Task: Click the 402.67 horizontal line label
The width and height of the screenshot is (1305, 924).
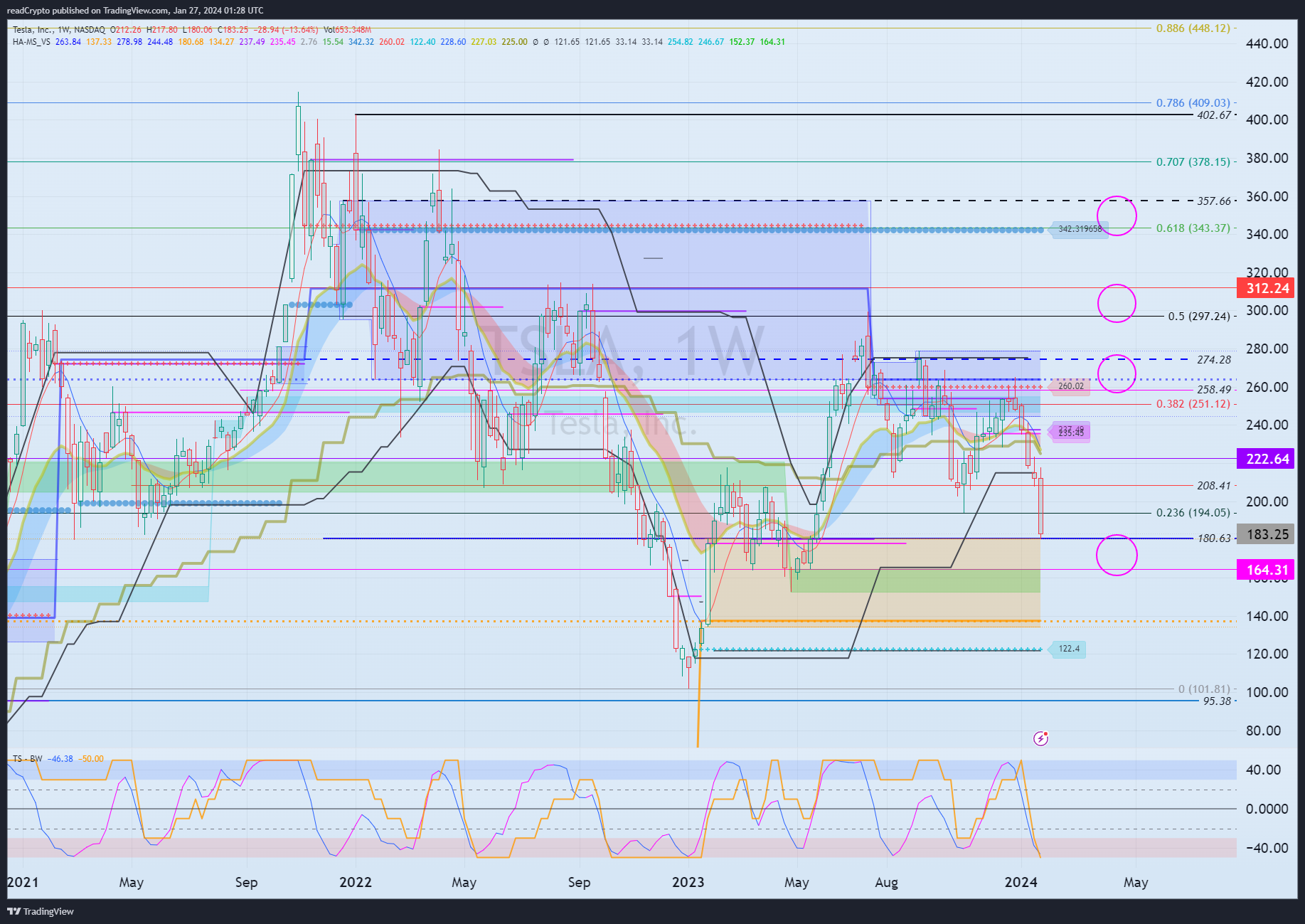Action: [1213, 115]
